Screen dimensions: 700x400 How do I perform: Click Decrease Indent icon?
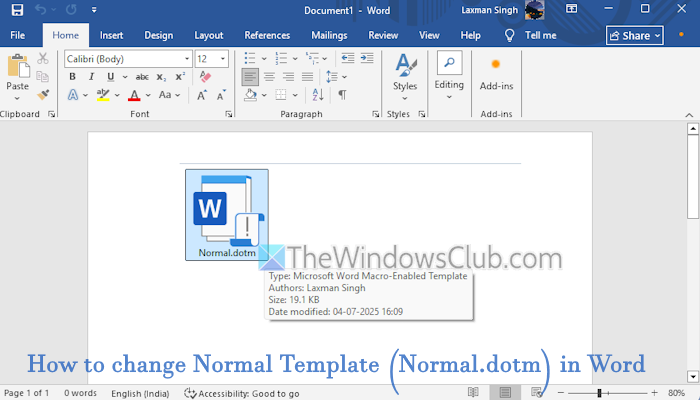coord(347,58)
